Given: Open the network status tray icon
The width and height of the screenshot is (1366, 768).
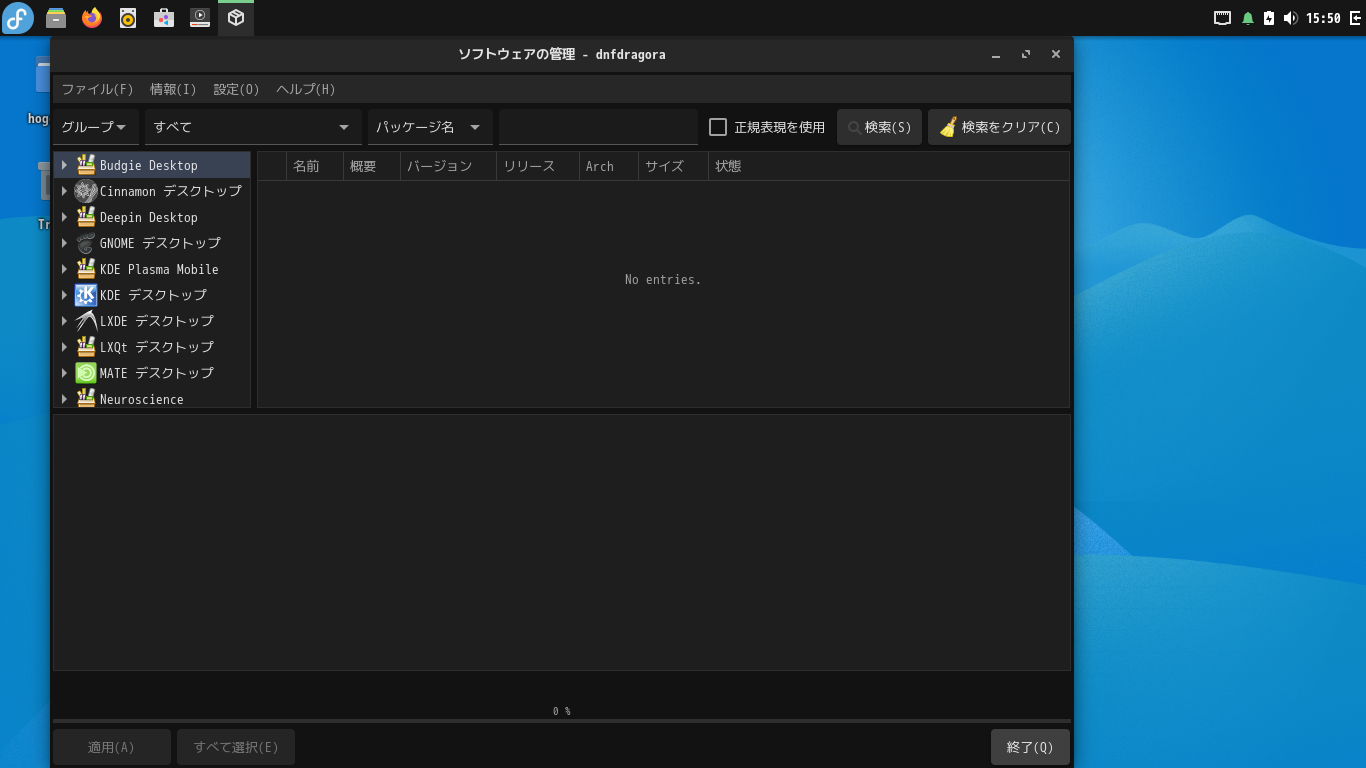Looking at the screenshot, I should (x=1222, y=18).
